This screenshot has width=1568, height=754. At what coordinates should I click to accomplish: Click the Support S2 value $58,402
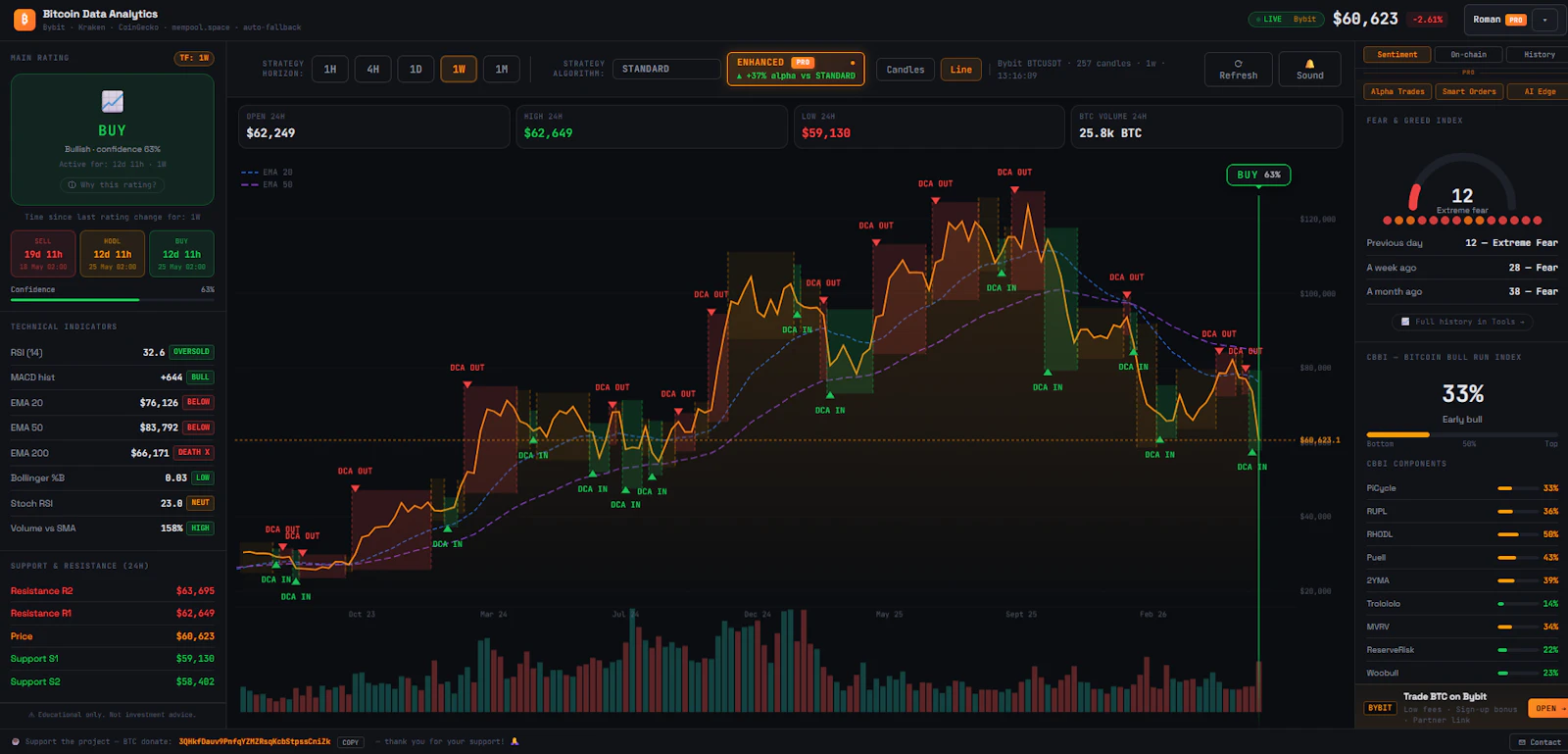point(195,681)
